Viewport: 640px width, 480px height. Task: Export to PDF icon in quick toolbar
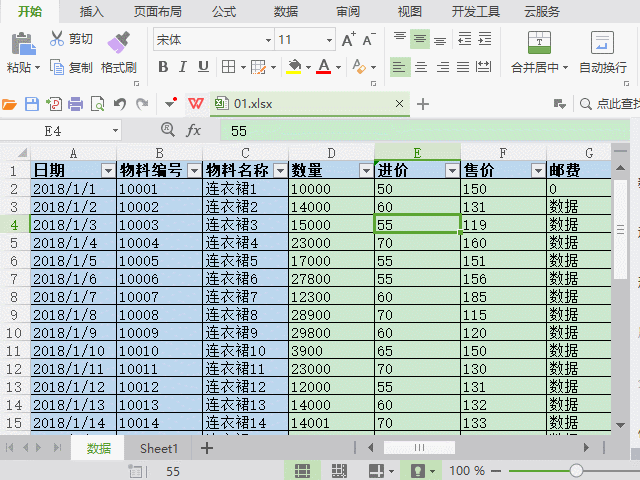click(x=54, y=104)
